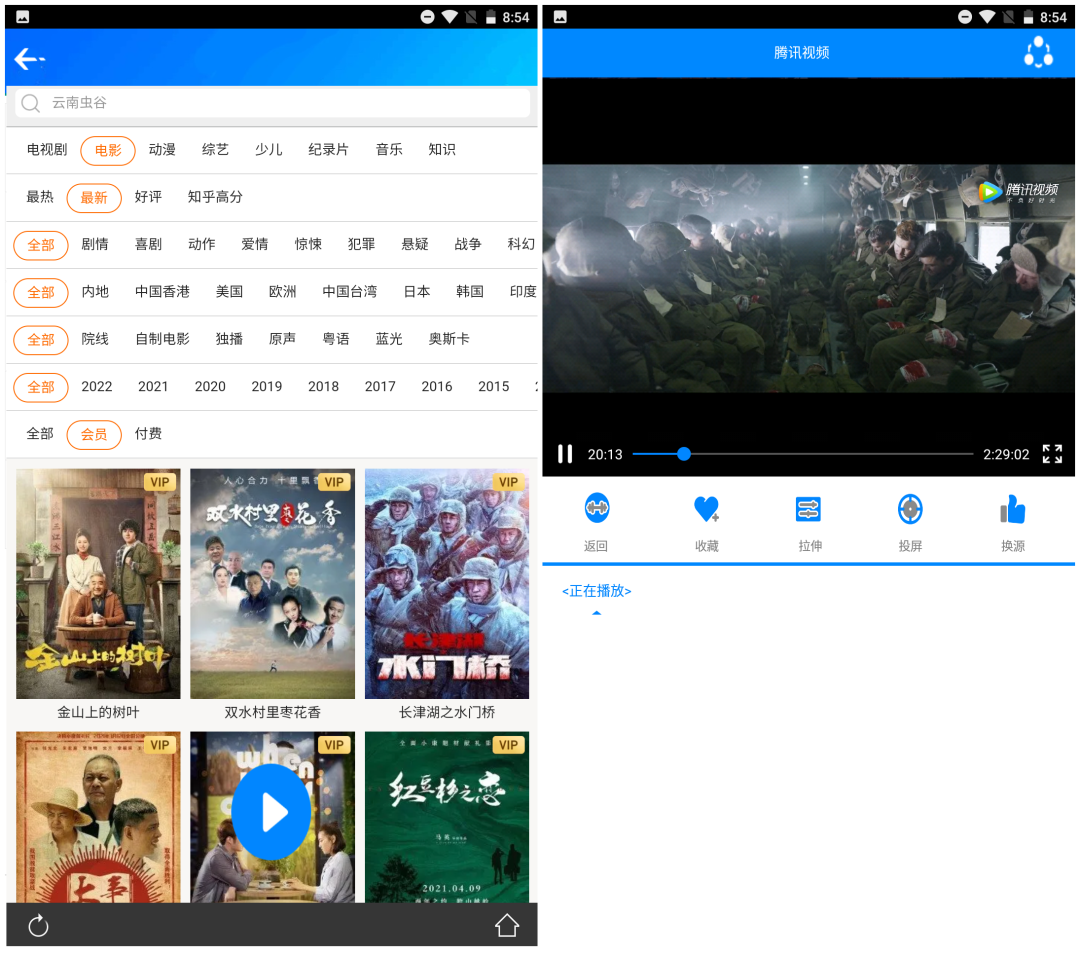Click the 腾讯视频 title in player header
Viewport: 1080px width, 957px height.
tap(801, 52)
